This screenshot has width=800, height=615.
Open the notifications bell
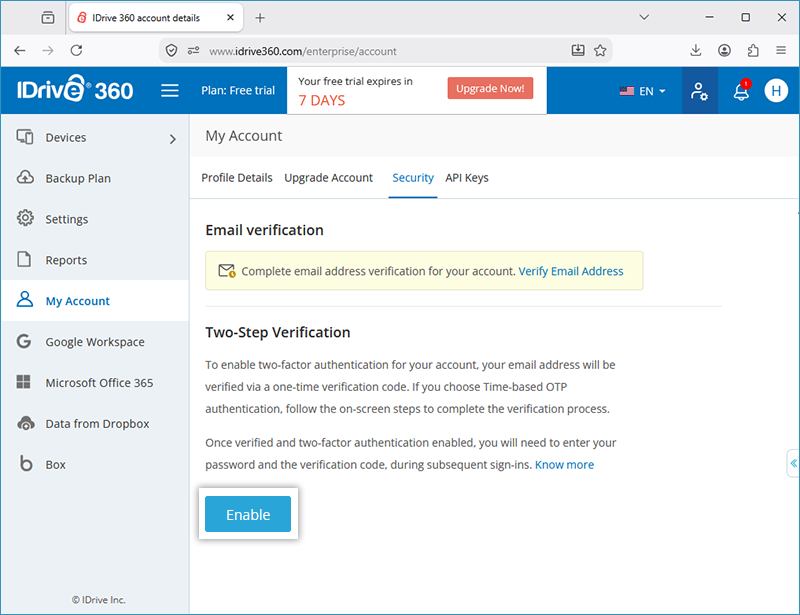pyautogui.click(x=741, y=90)
